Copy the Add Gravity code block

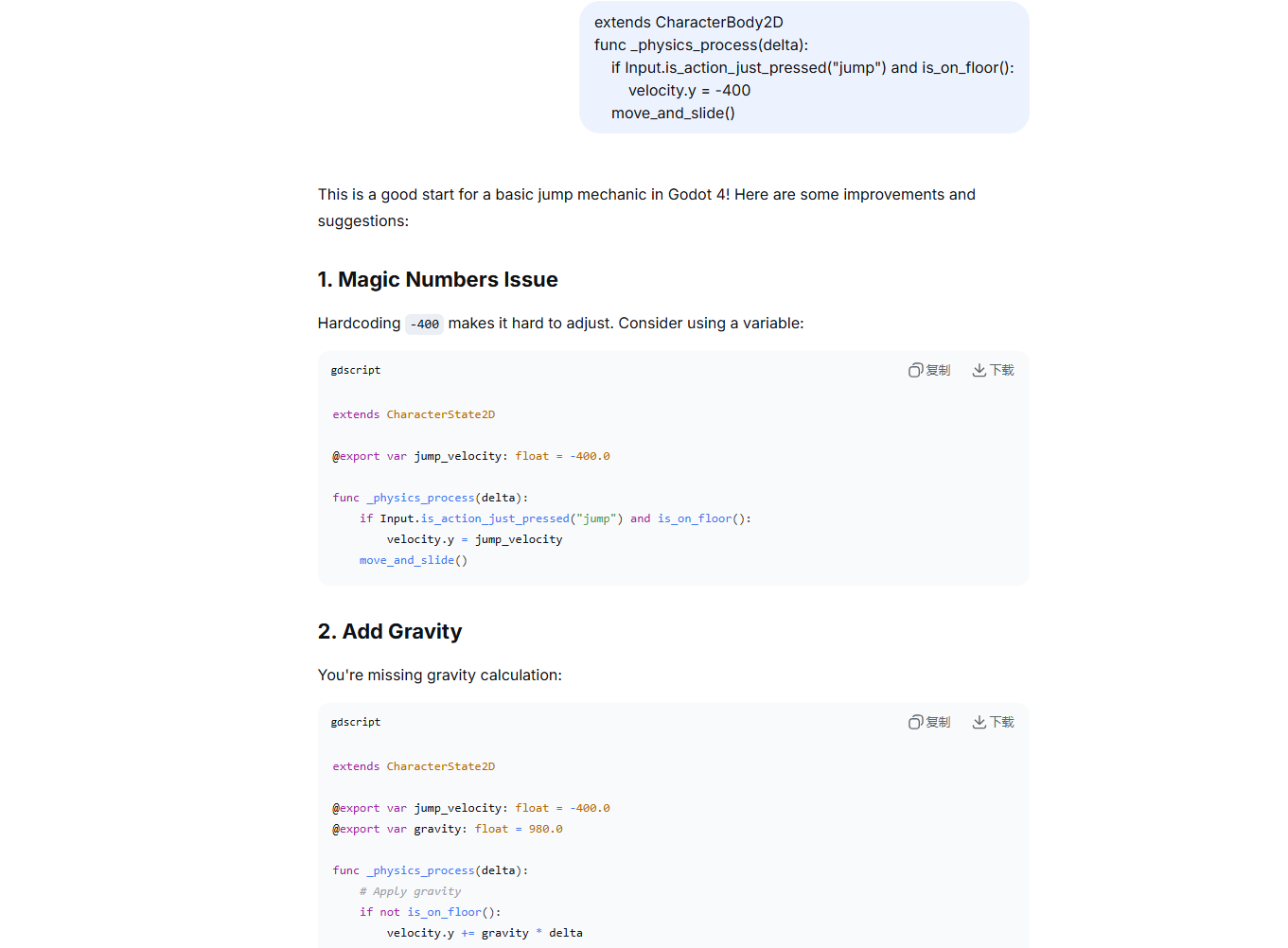929,722
